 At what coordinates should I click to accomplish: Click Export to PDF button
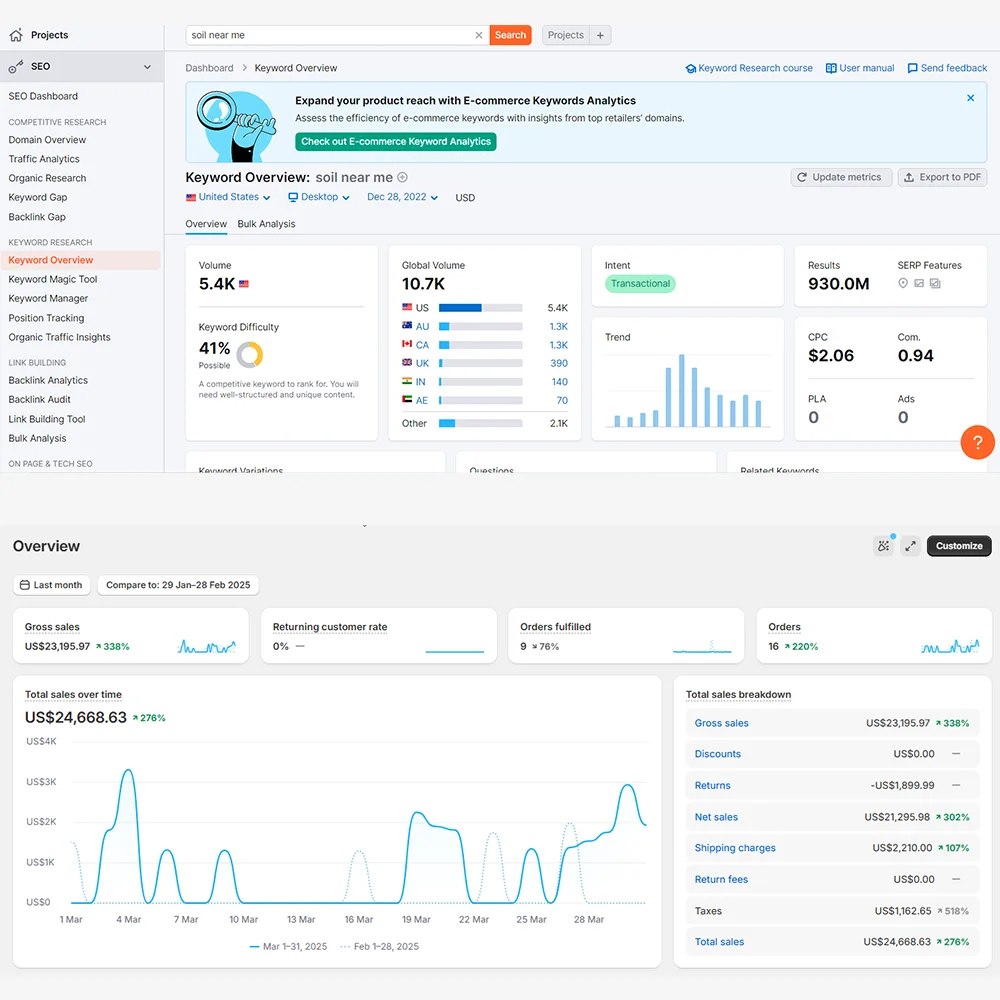click(942, 177)
